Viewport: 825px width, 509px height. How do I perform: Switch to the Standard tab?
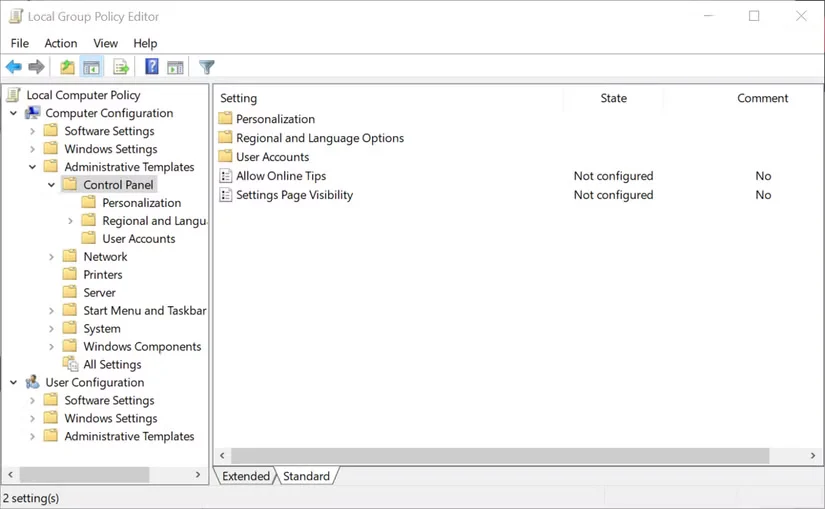click(306, 476)
